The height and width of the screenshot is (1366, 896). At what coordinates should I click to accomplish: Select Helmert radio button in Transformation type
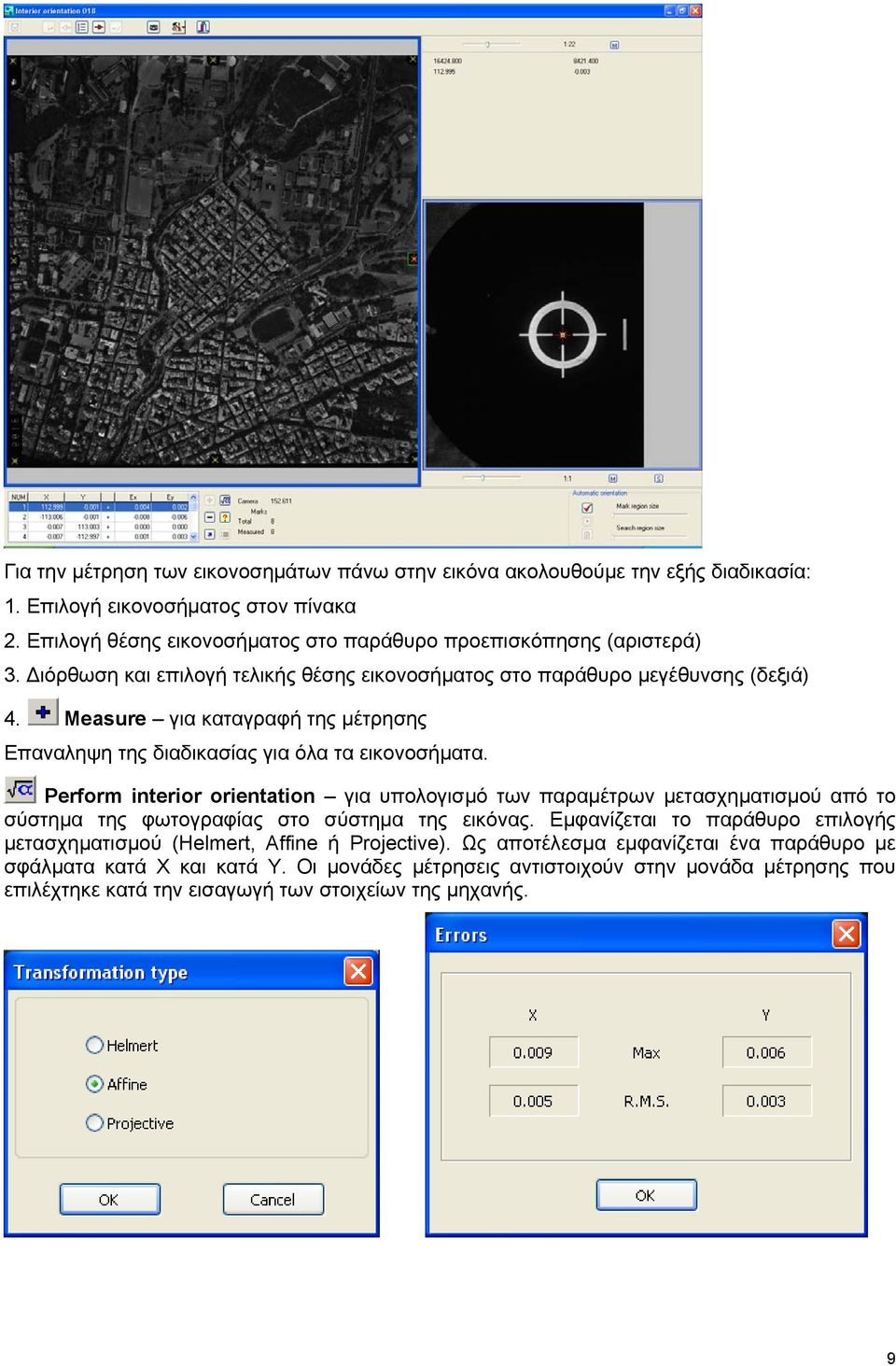coord(122,1045)
